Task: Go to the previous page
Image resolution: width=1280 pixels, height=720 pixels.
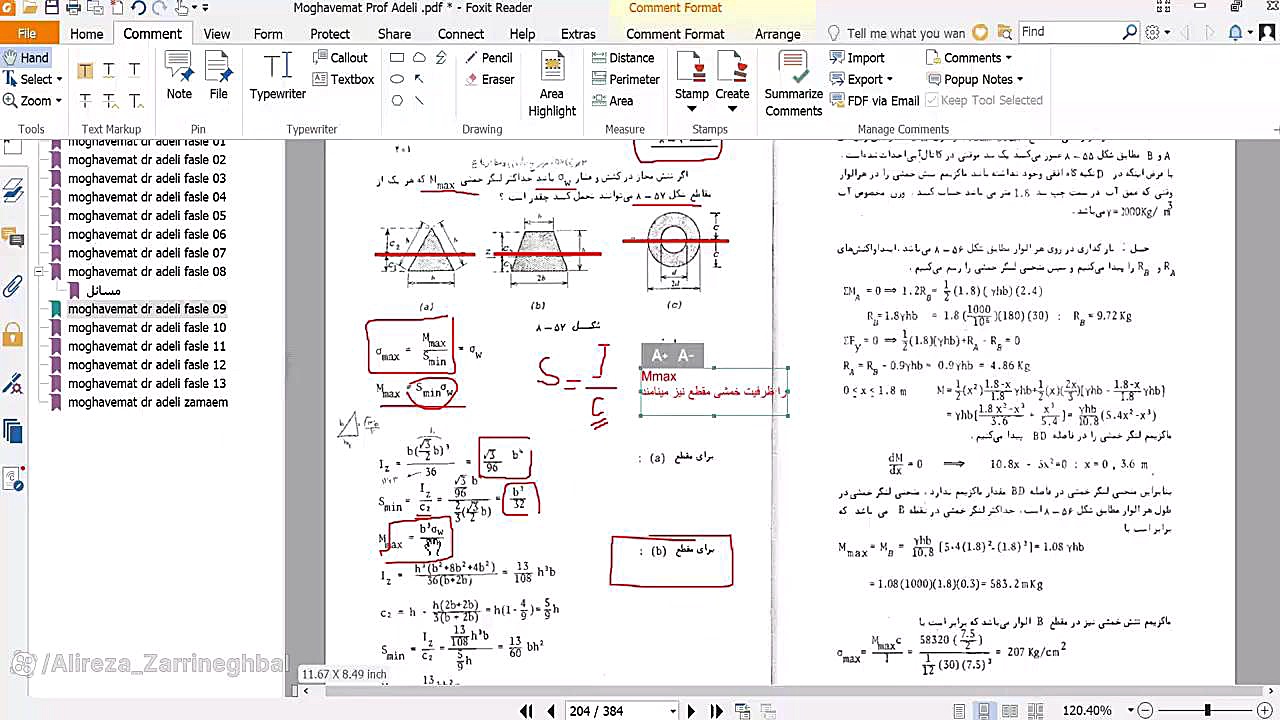Action: coord(551,711)
